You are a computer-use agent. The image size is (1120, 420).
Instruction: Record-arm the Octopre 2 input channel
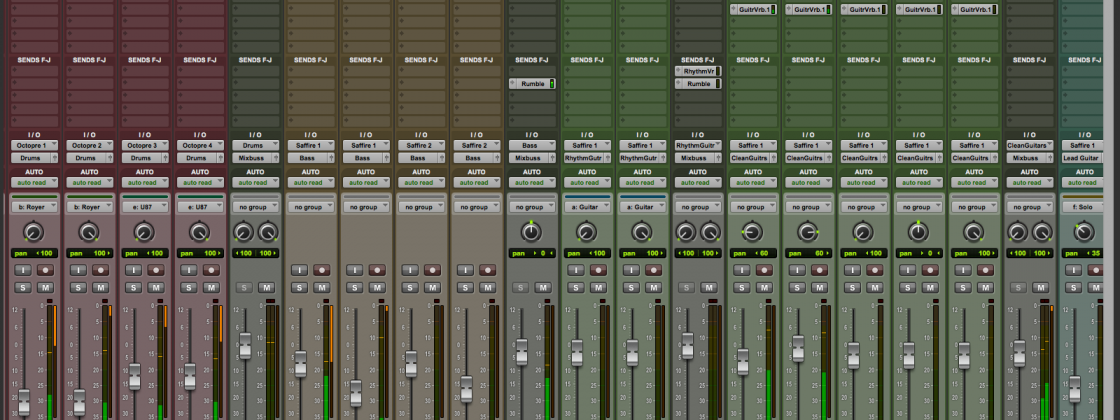pos(102,270)
